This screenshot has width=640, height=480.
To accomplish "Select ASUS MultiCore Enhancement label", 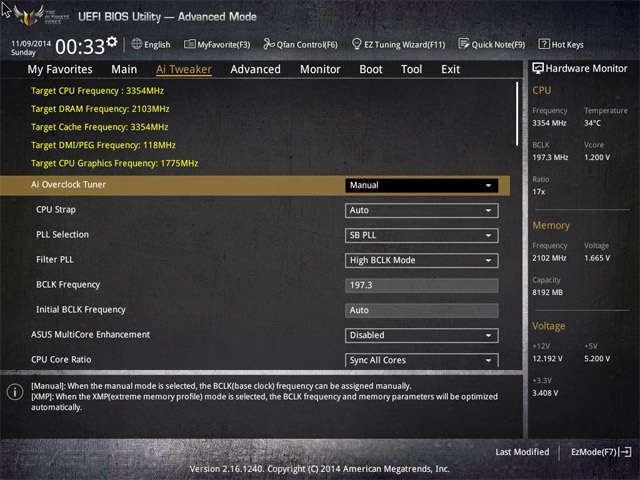I will click(90, 335).
